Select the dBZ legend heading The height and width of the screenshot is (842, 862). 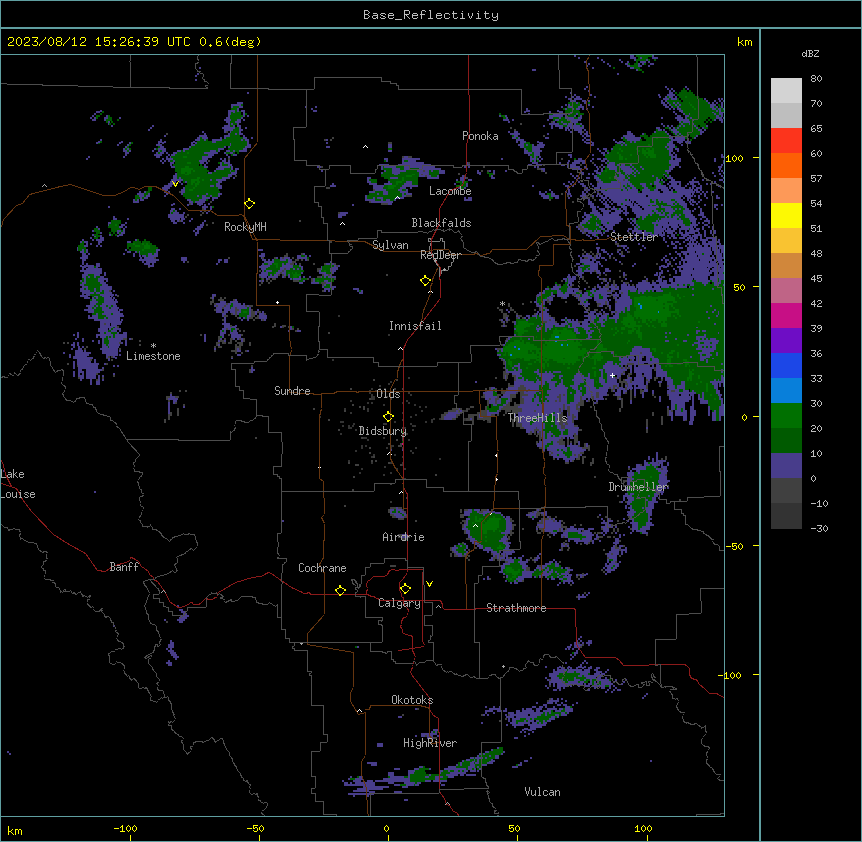tap(810, 53)
